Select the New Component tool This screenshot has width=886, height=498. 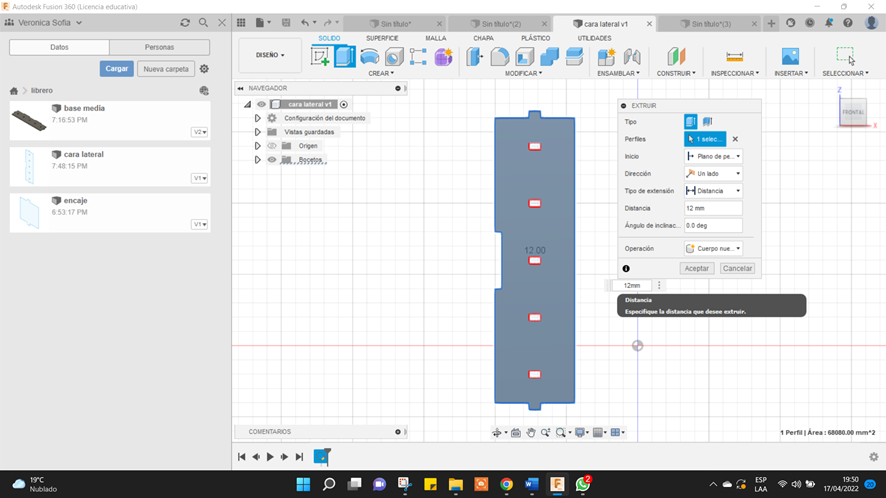tap(606, 57)
